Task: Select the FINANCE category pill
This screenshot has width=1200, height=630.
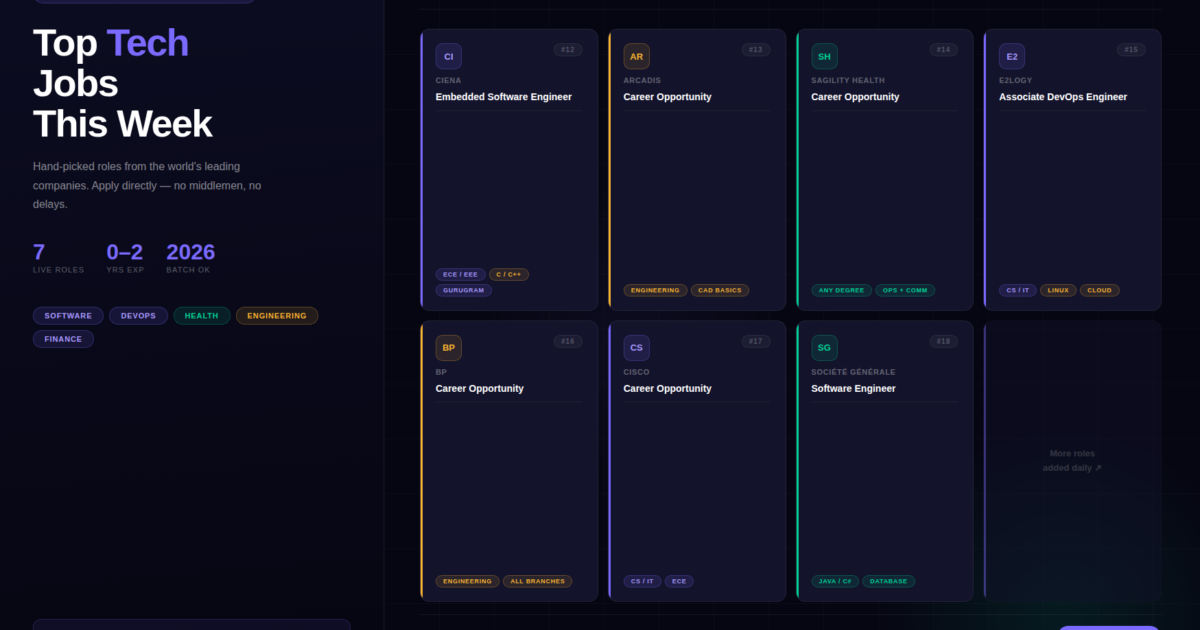Action: 63,339
